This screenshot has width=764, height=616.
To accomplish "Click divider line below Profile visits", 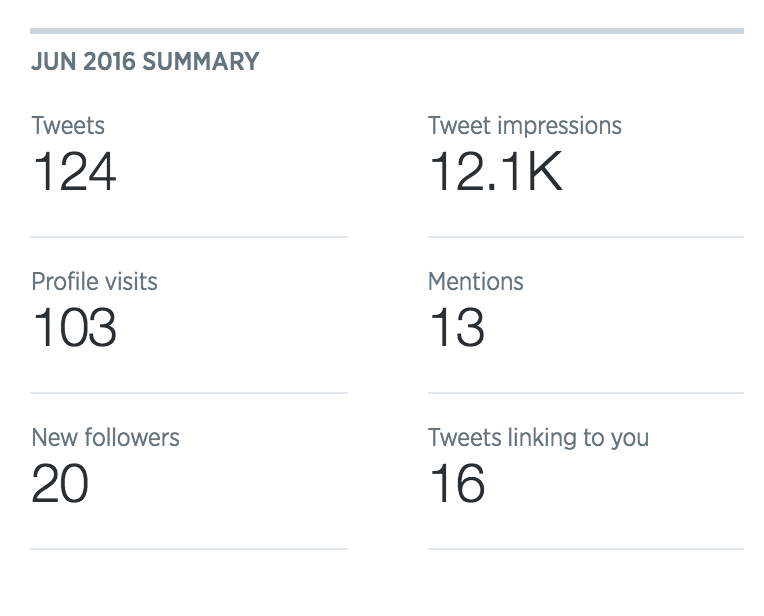I will 189,393.
